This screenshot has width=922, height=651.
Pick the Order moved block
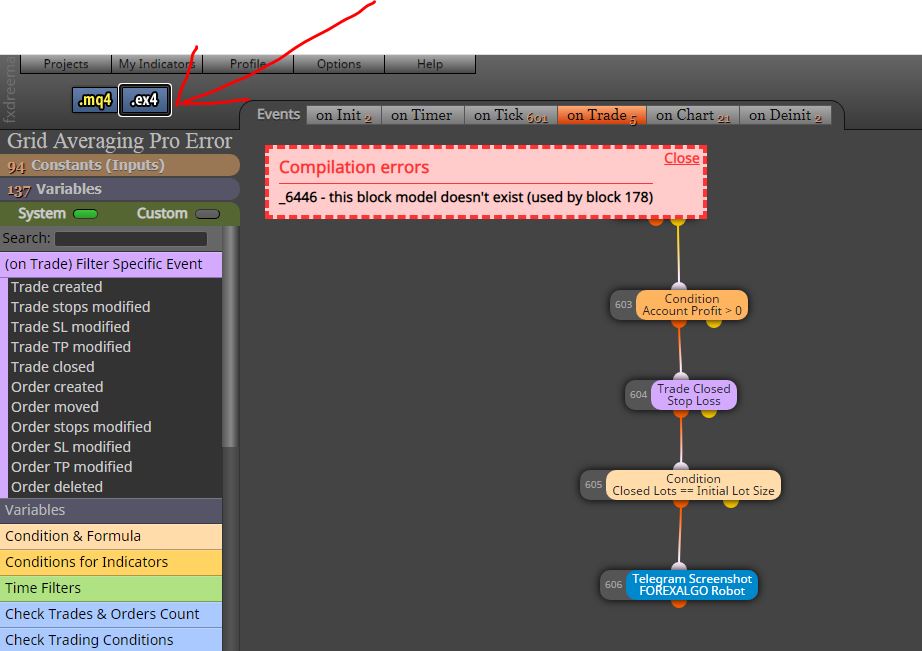point(55,407)
